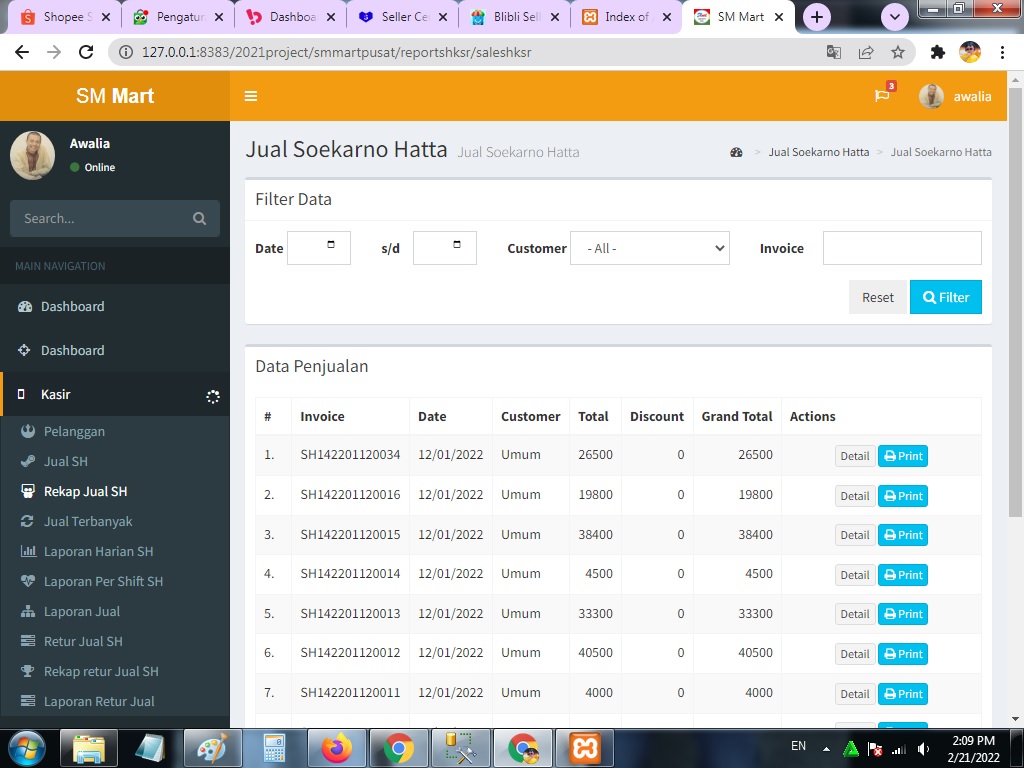Print invoice SH142201120034
Viewport: 1024px width, 768px height.
click(902, 456)
